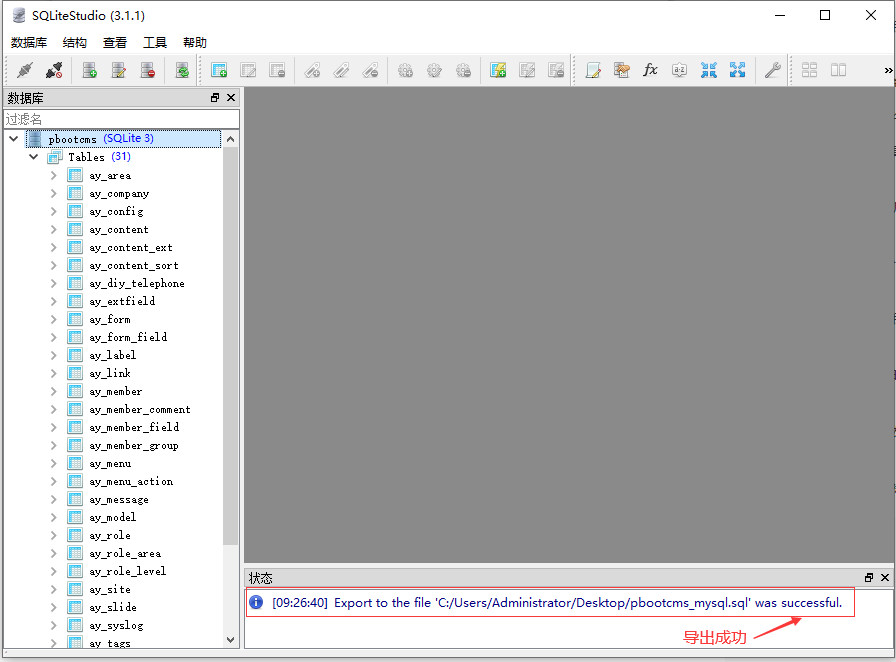Click the disconnect from database icon
Image resolution: width=896 pixels, height=662 pixels.
(54, 70)
